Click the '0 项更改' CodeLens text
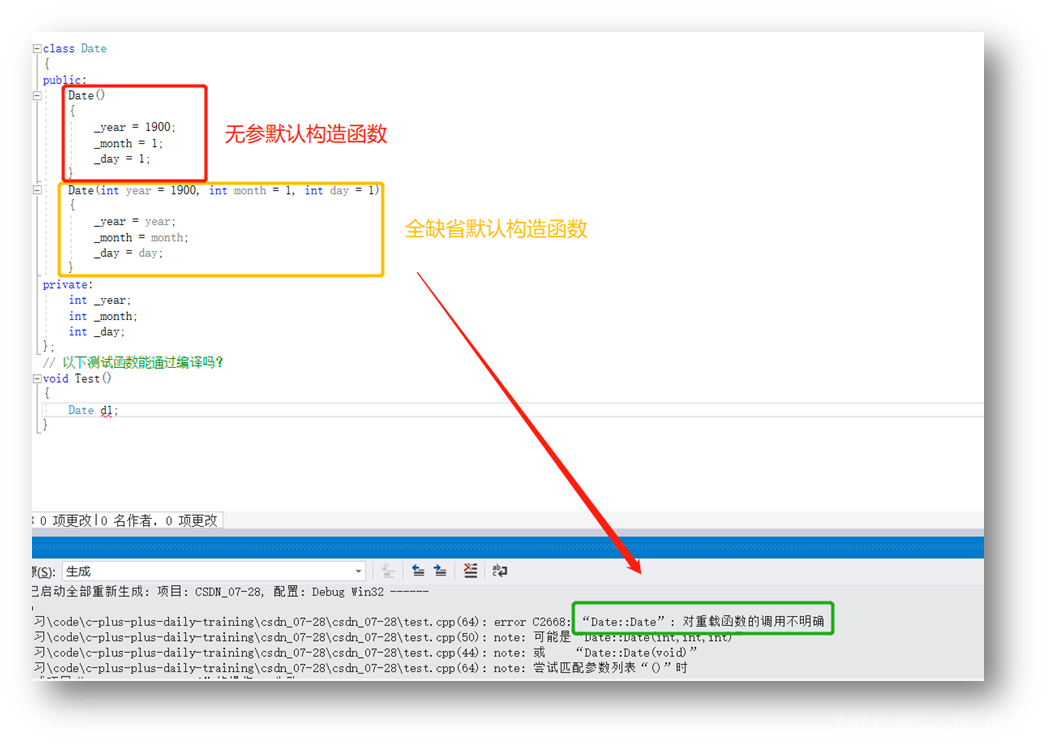Screen dimensions: 1049x746 click(65, 521)
